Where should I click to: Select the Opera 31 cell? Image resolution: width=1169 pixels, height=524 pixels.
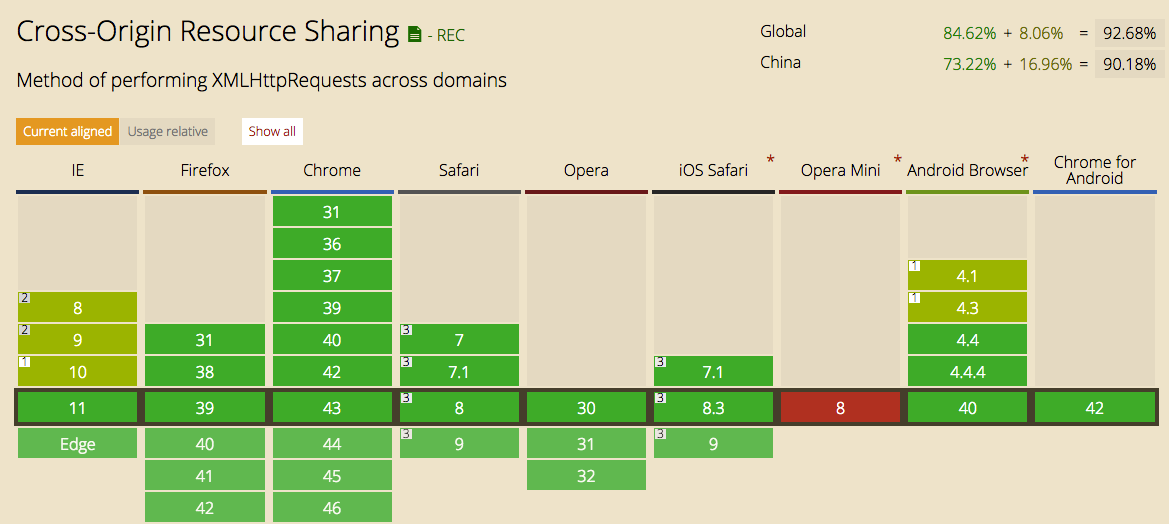click(x=586, y=443)
